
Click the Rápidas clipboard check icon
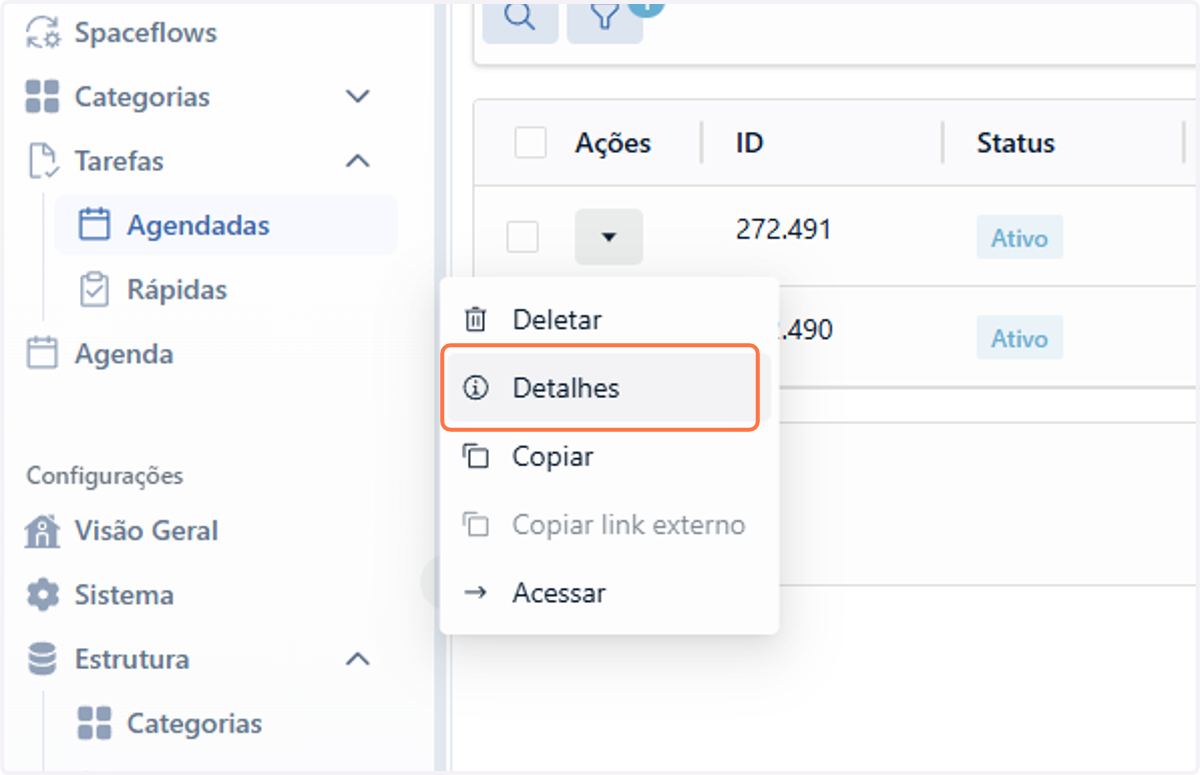94,289
